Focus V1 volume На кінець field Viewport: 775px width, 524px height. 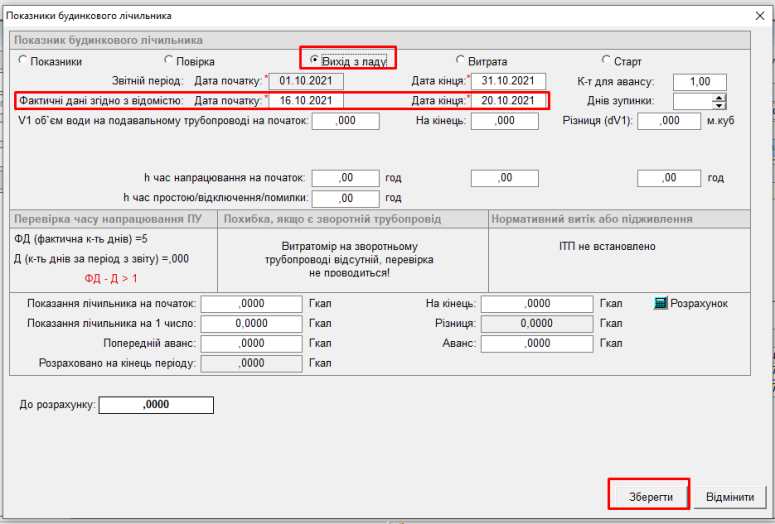pos(504,121)
